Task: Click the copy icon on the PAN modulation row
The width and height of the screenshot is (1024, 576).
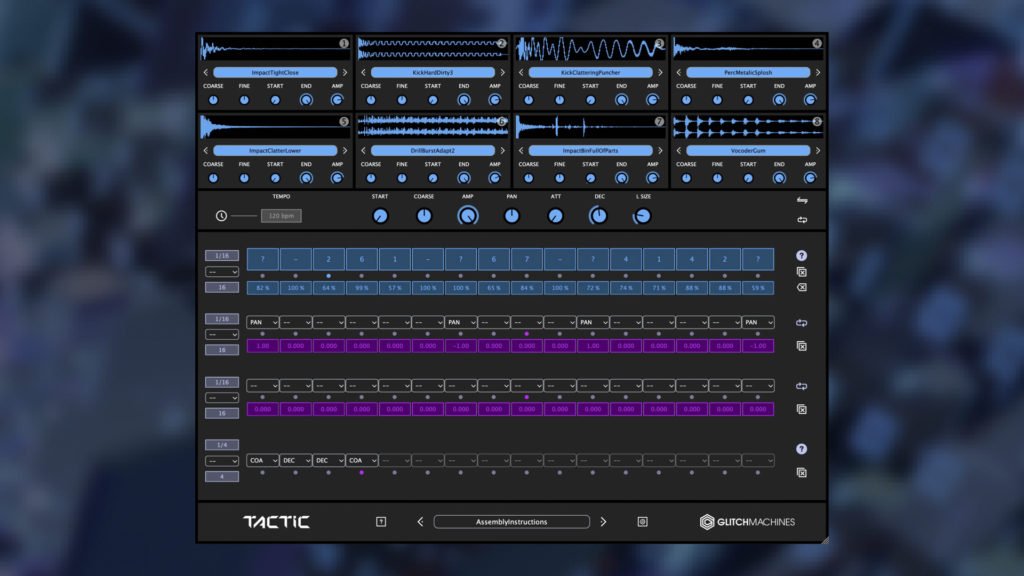Action: pyautogui.click(x=801, y=346)
